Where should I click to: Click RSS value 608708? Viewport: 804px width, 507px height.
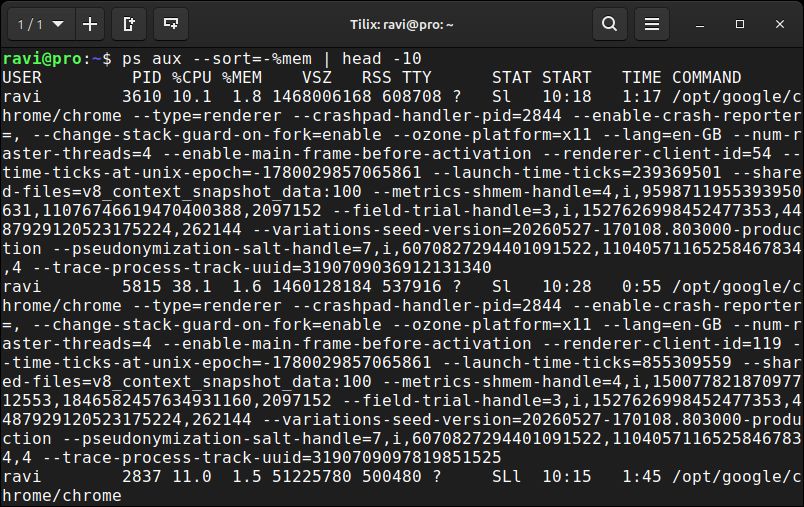(x=412, y=97)
